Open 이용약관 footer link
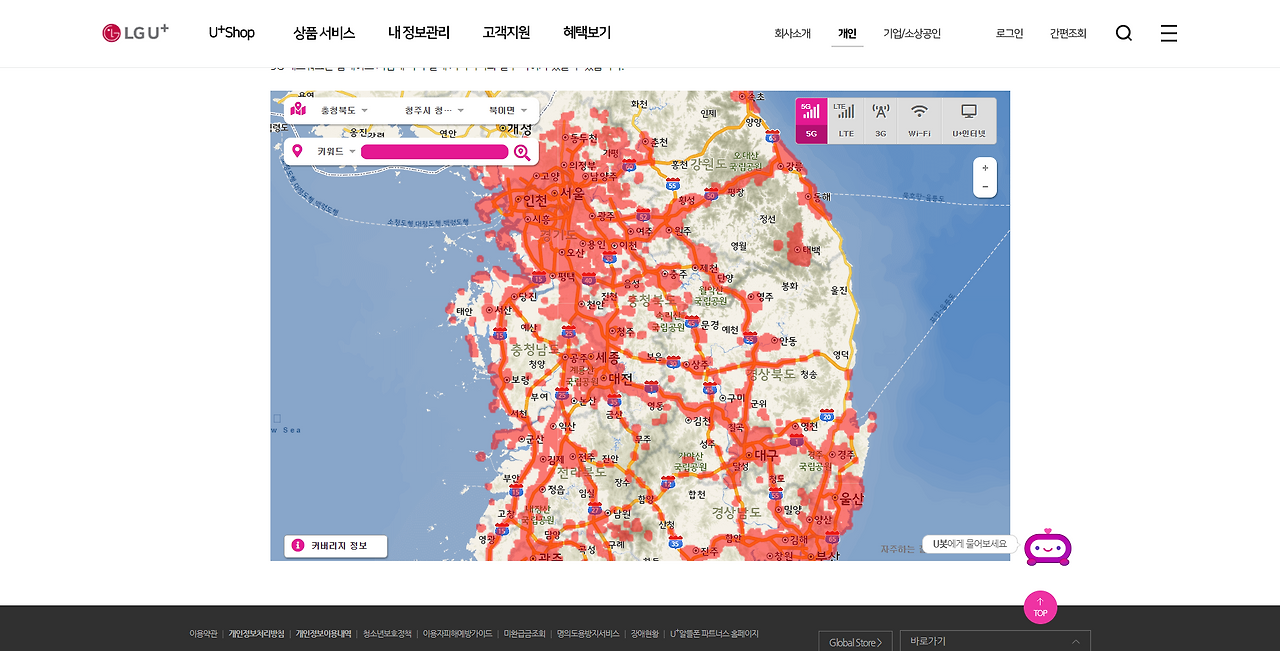The height and width of the screenshot is (651, 1280). [x=203, y=634]
